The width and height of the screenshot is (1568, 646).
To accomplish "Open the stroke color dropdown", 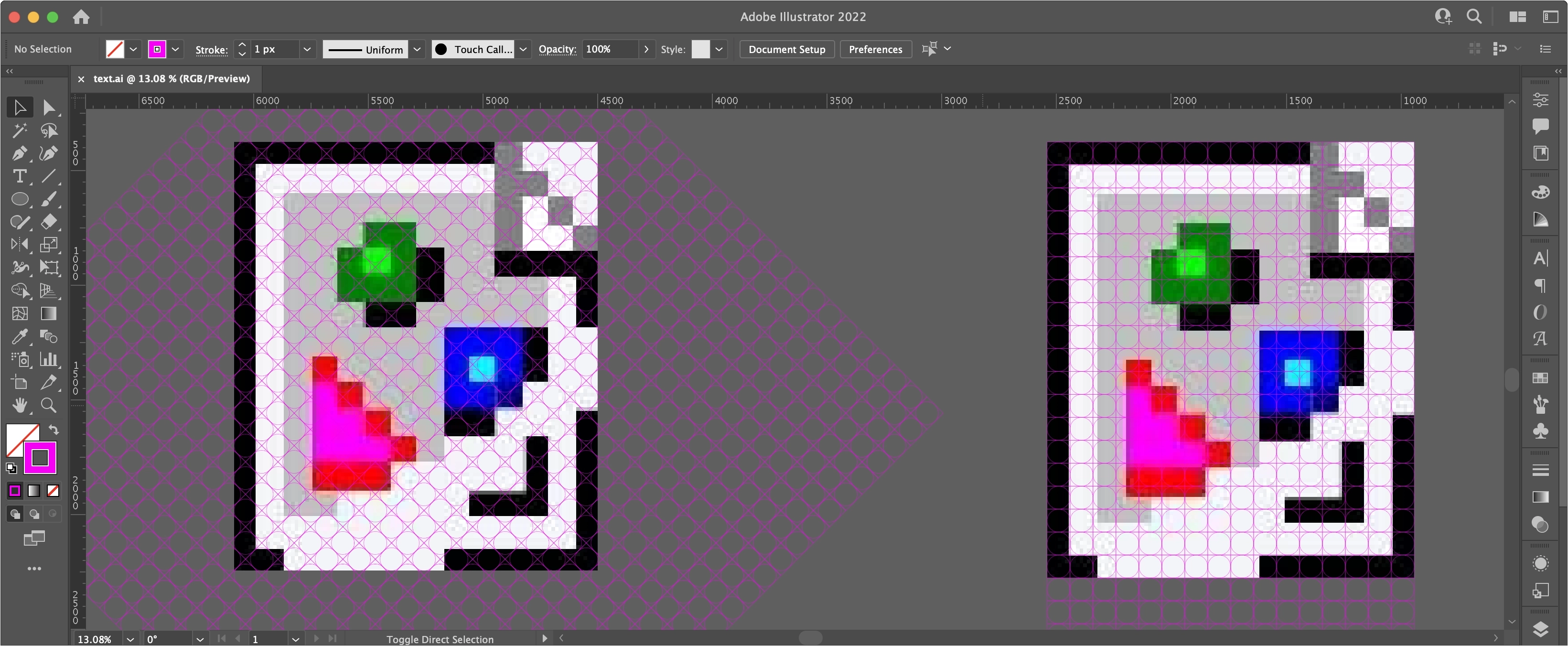I will (x=175, y=49).
